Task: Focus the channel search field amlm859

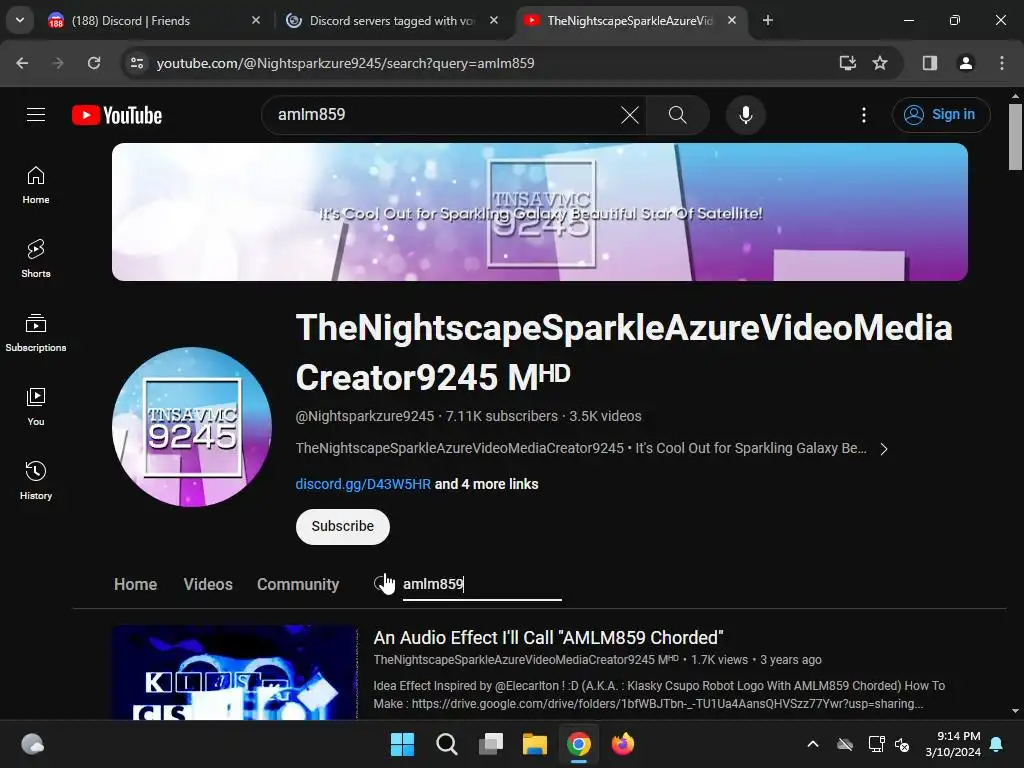Action: click(482, 584)
